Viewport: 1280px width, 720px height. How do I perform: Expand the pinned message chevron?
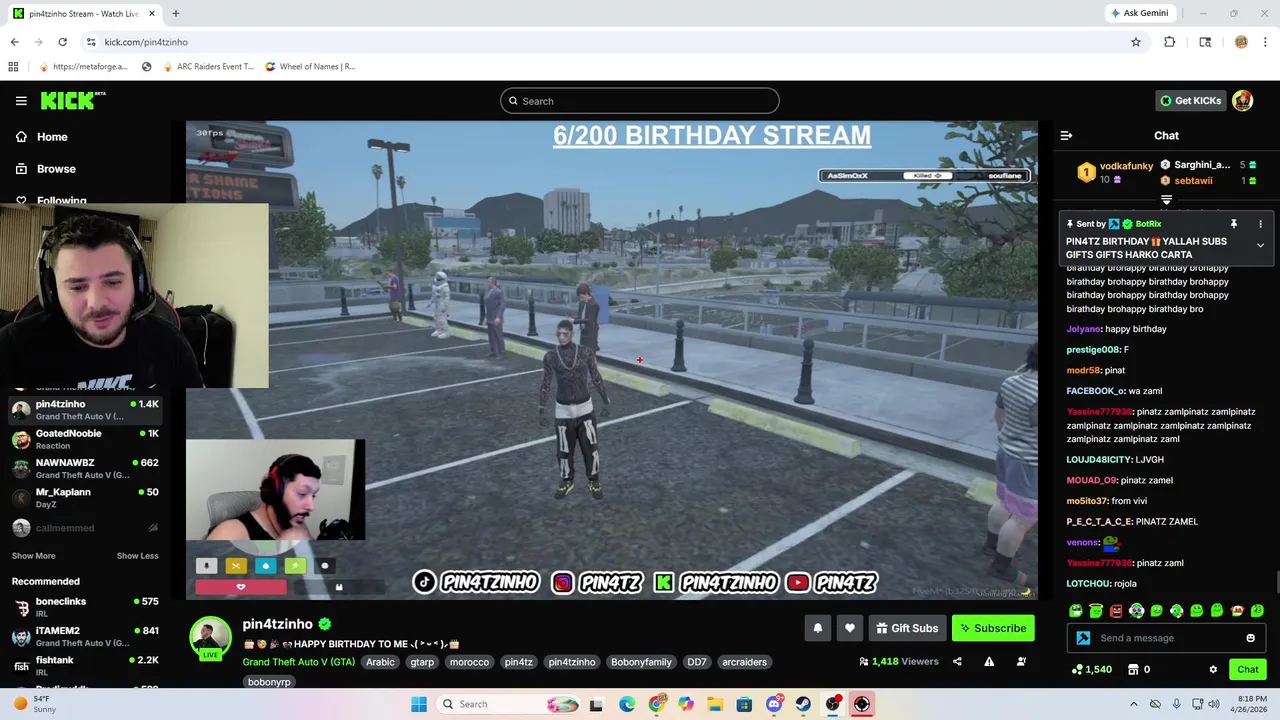click(x=1260, y=245)
